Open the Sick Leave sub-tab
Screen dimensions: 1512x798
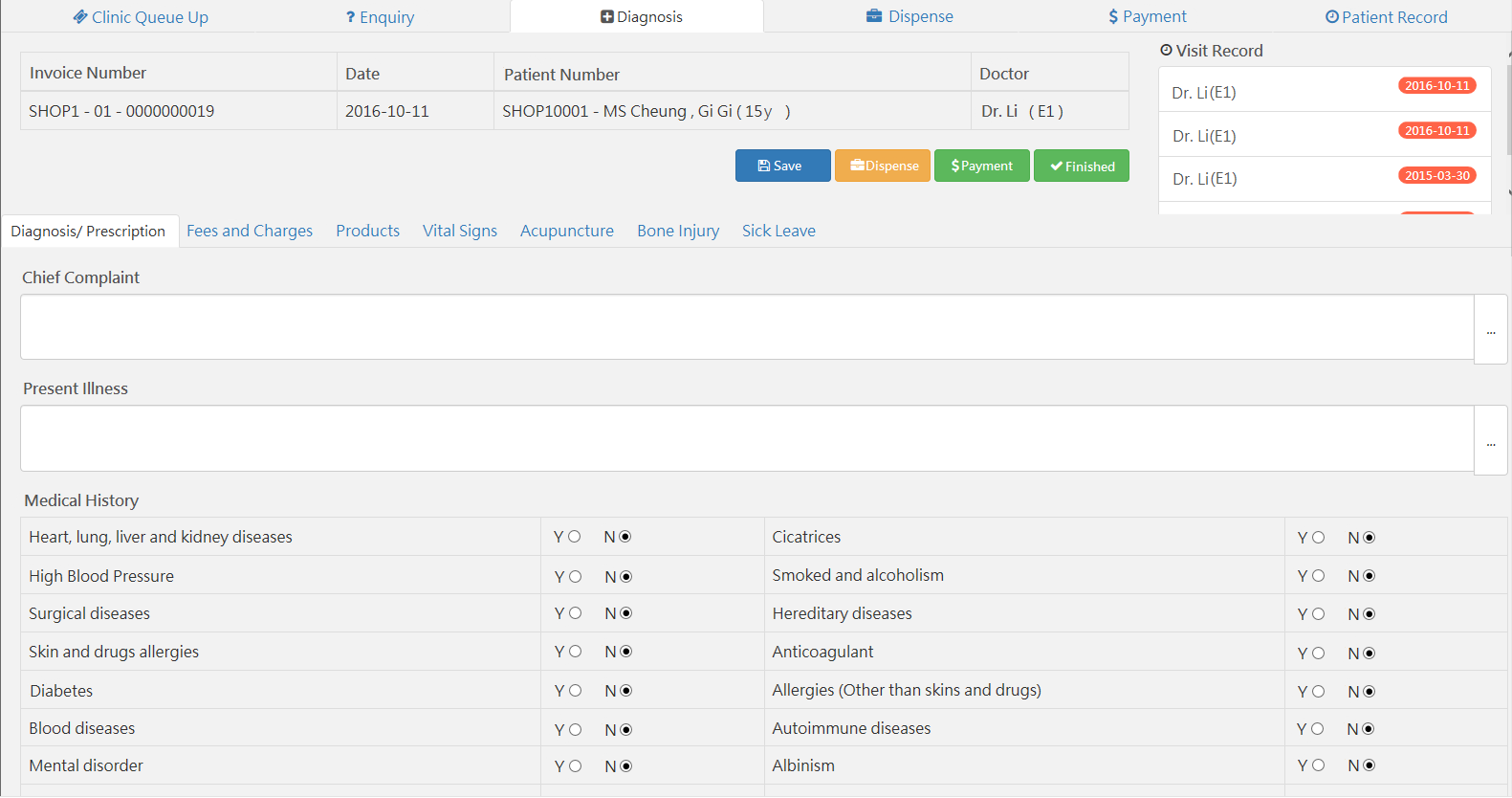click(x=778, y=231)
